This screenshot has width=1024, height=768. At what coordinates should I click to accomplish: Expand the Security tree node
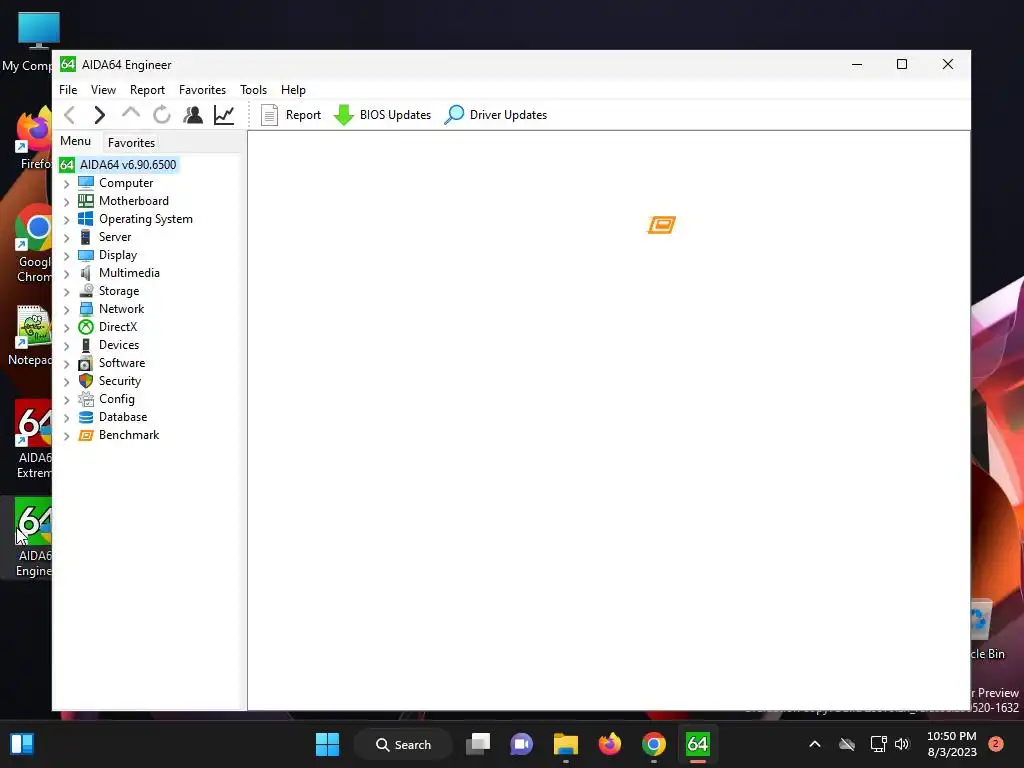66,382
